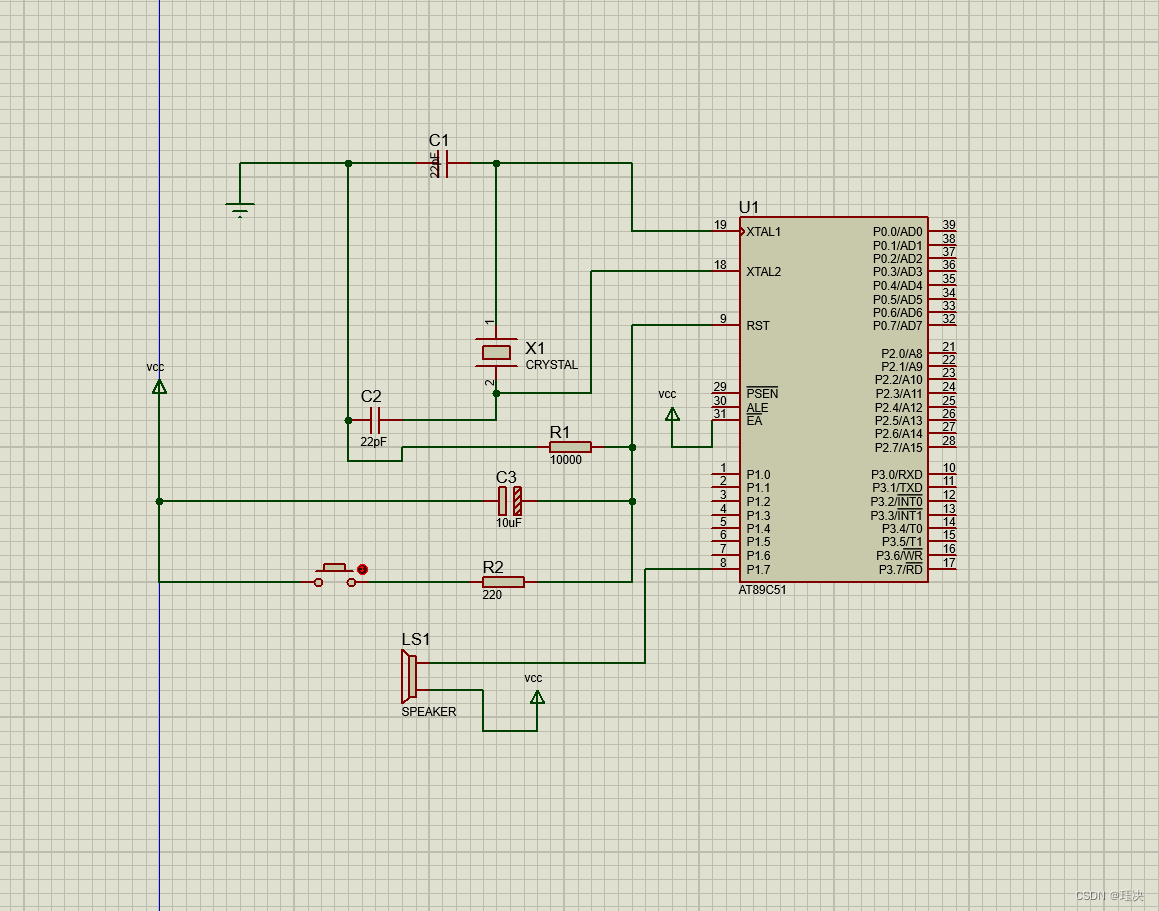1159x911 pixels.
Task: Click the P3.7/RD pin label
Action: (900, 569)
